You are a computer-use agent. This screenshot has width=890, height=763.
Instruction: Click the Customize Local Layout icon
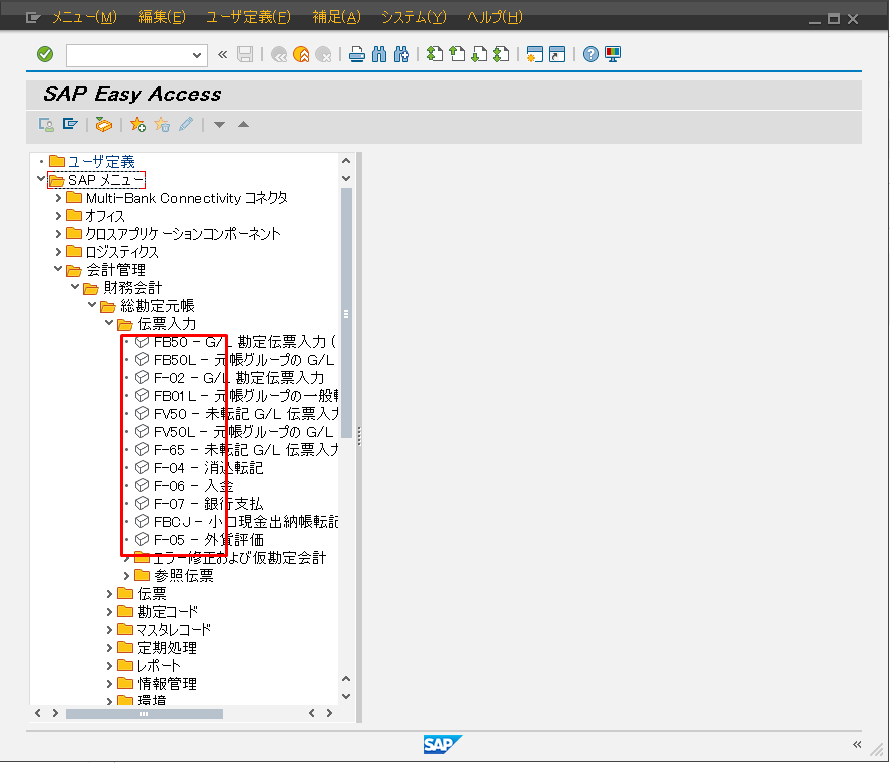click(612, 54)
